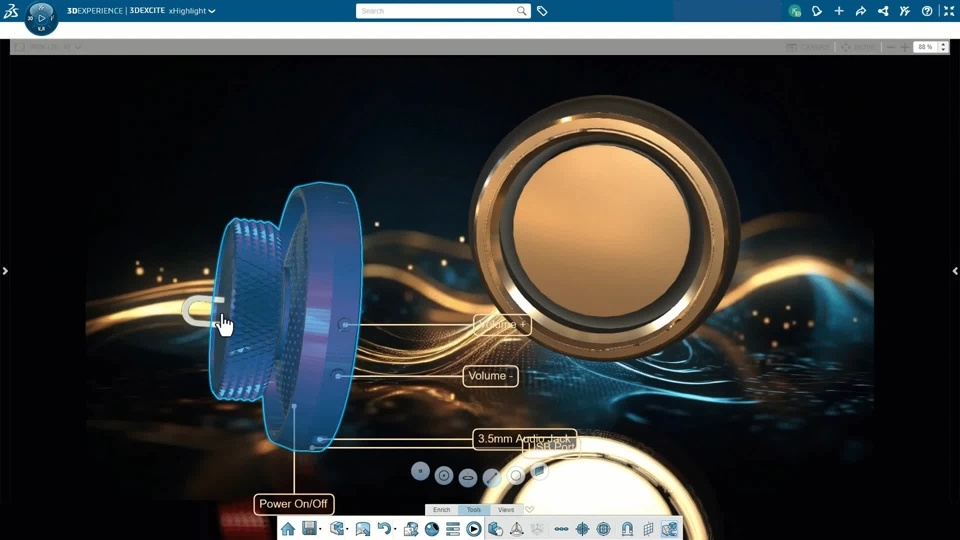This screenshot has width=960, height=540.
Task: Open the tools wrench icon in top bar
Action: pos(905,11)
